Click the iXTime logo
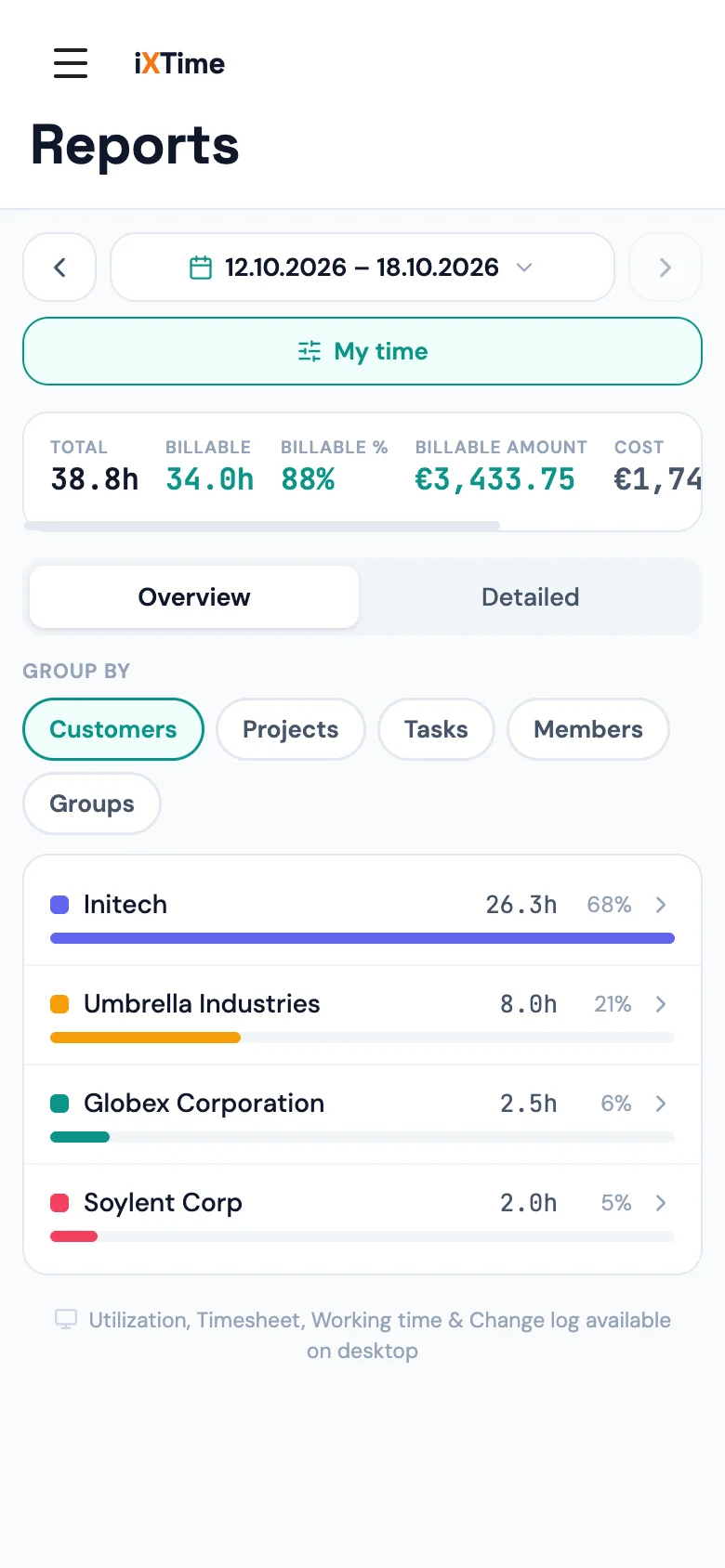The height and width of the screenshot is (1568, 725). pyautogui.click(x=179, y=63)
